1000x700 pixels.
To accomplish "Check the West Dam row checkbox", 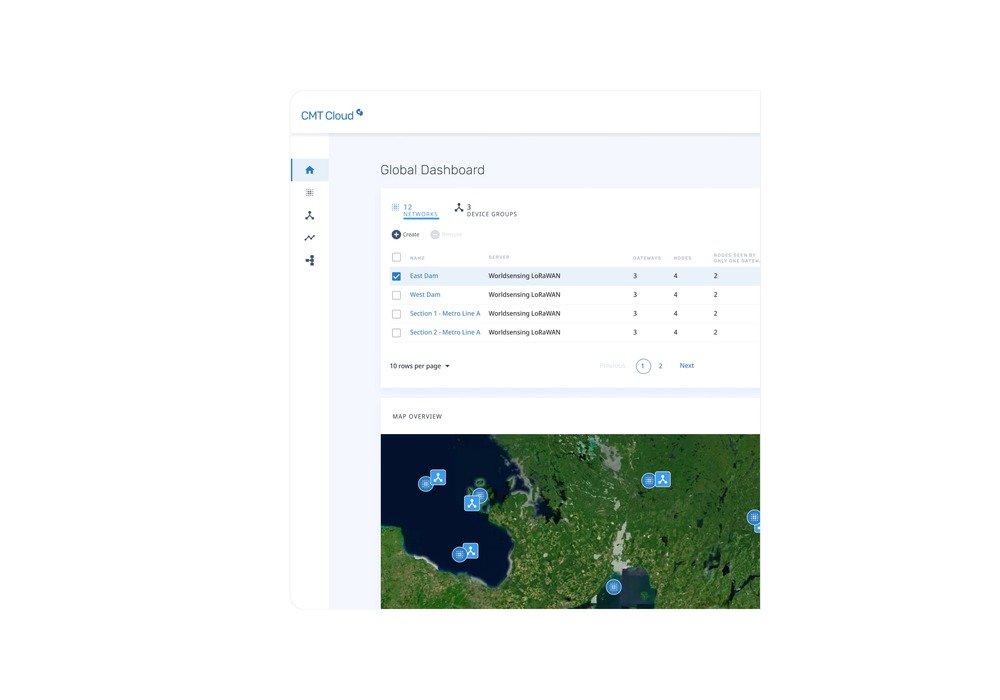I will coord(396,295).
